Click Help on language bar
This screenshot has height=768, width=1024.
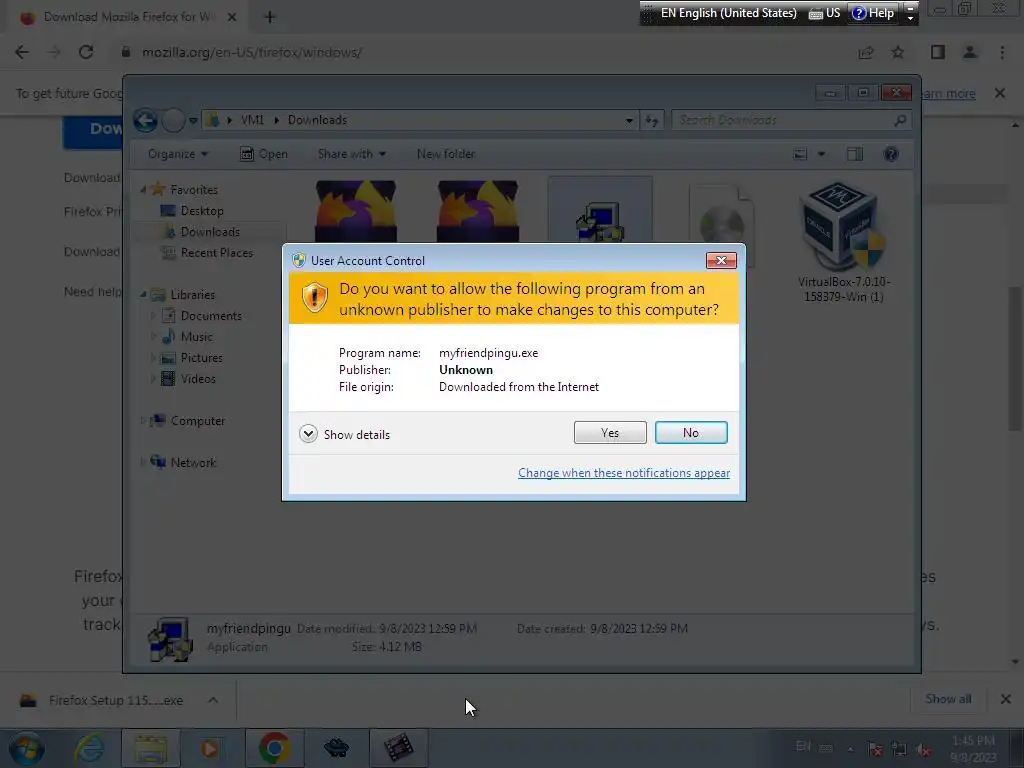tap(873, 13)
